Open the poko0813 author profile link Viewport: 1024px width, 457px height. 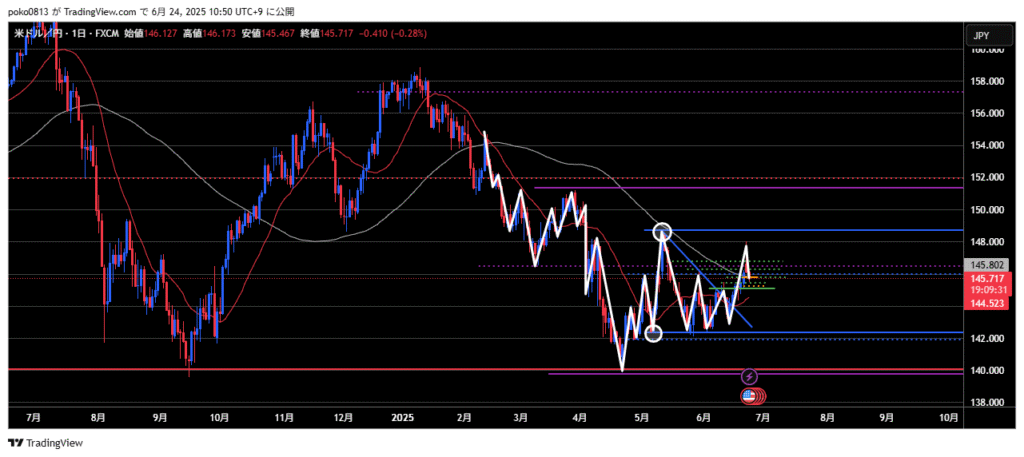(25, 11)
